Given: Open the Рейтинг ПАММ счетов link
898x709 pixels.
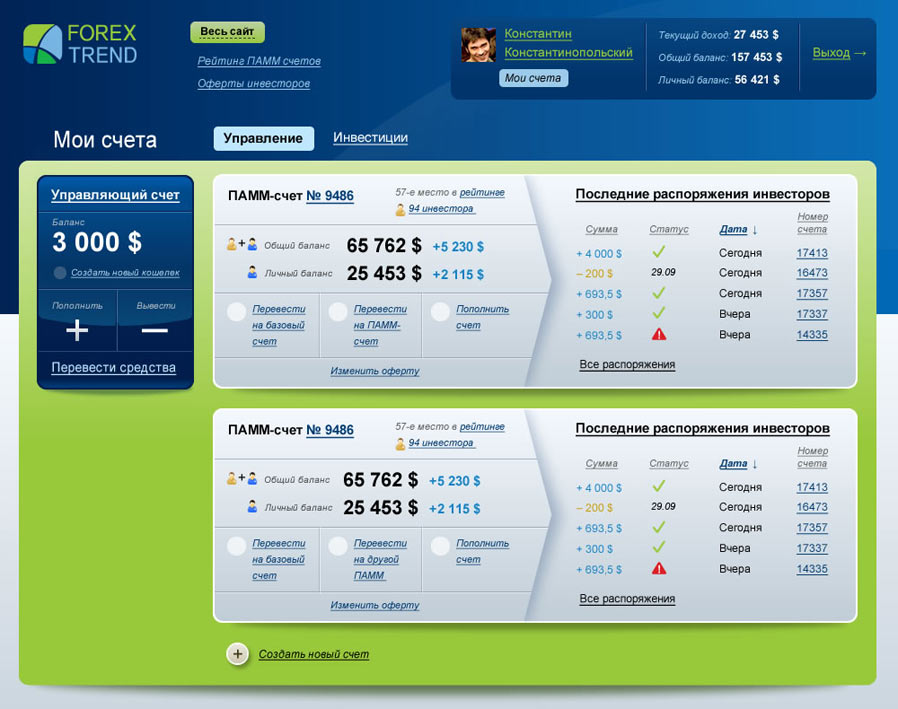Looking at the screenshot, I should (x=259, y=61).
